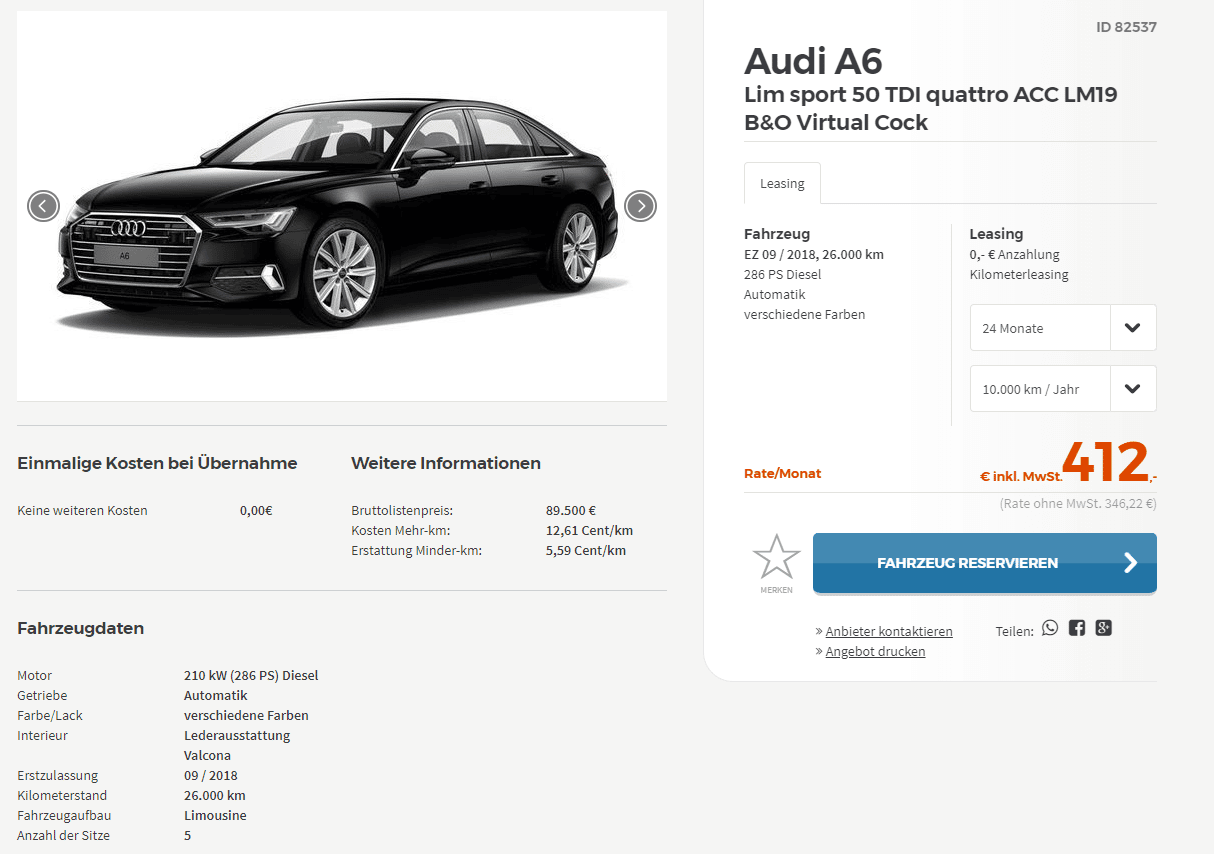Click the Audi A6 heading
The width and height of the screenshot is (1214, 854).
click(813, 61)
